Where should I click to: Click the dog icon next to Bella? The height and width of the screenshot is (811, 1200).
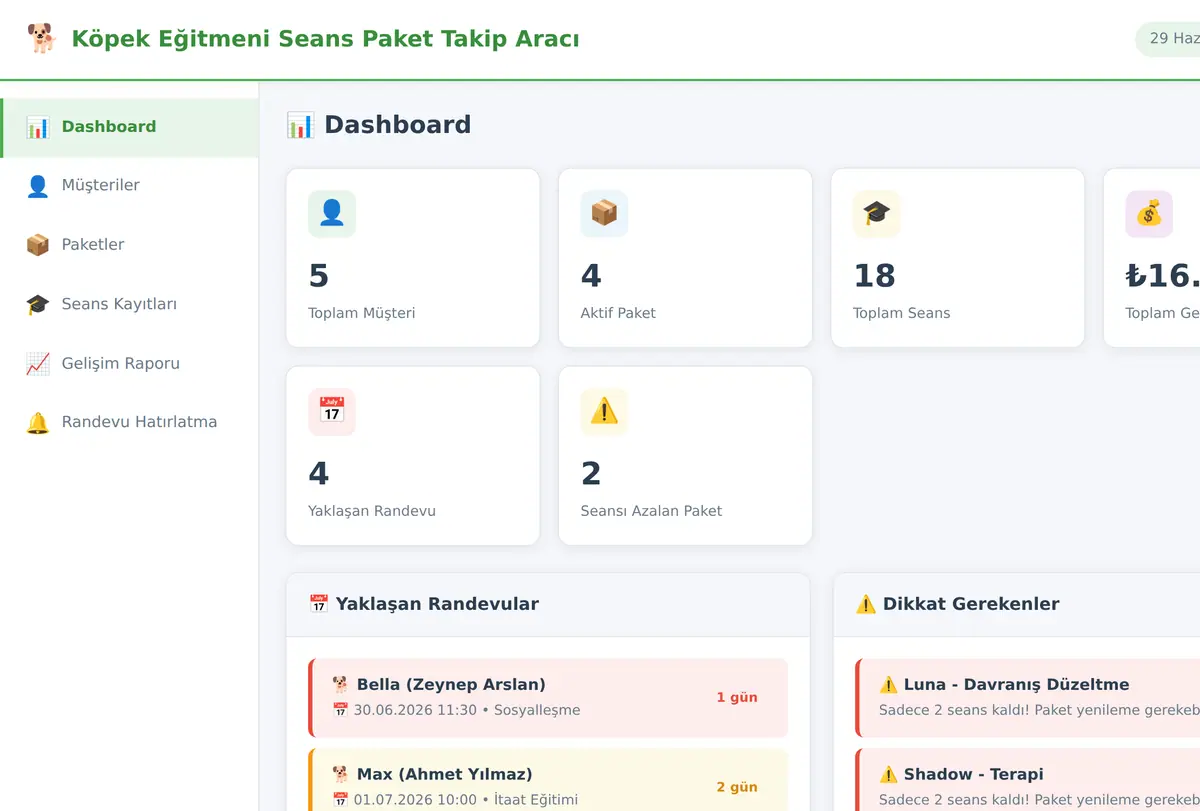(341, 685)
